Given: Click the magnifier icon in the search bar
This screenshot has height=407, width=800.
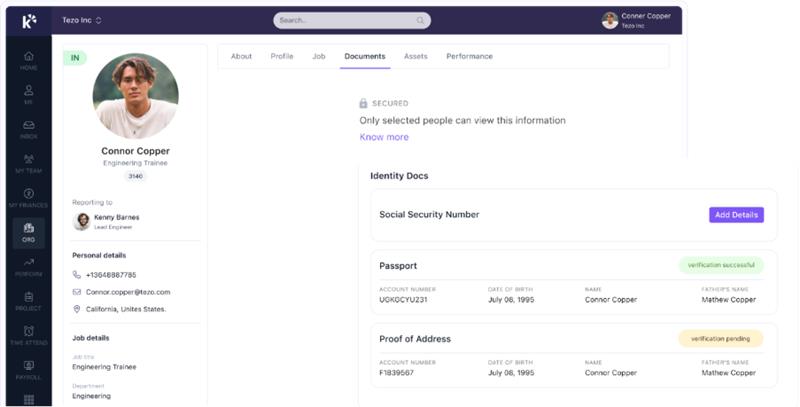Looking at the screenshot, I should pos(420,20).
